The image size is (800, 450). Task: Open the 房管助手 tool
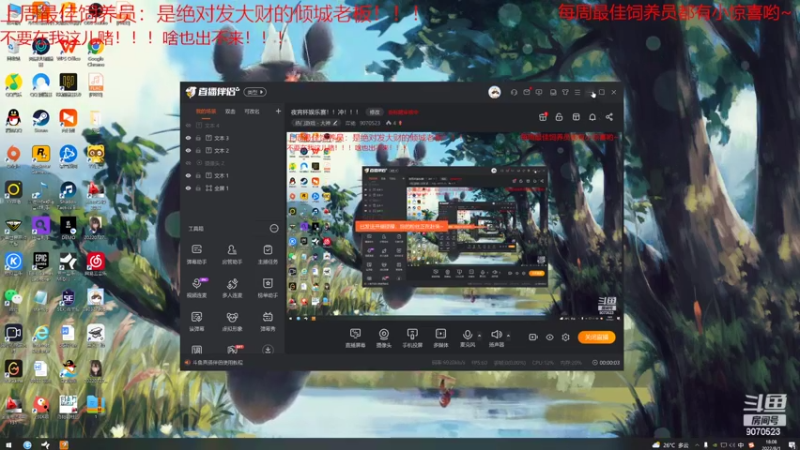[232, 254]
